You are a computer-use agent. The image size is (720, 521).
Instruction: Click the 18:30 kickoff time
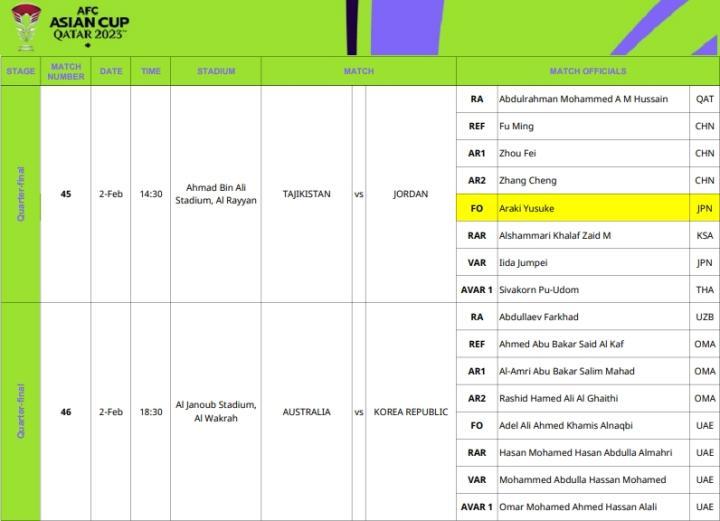(x=150, y=412)
